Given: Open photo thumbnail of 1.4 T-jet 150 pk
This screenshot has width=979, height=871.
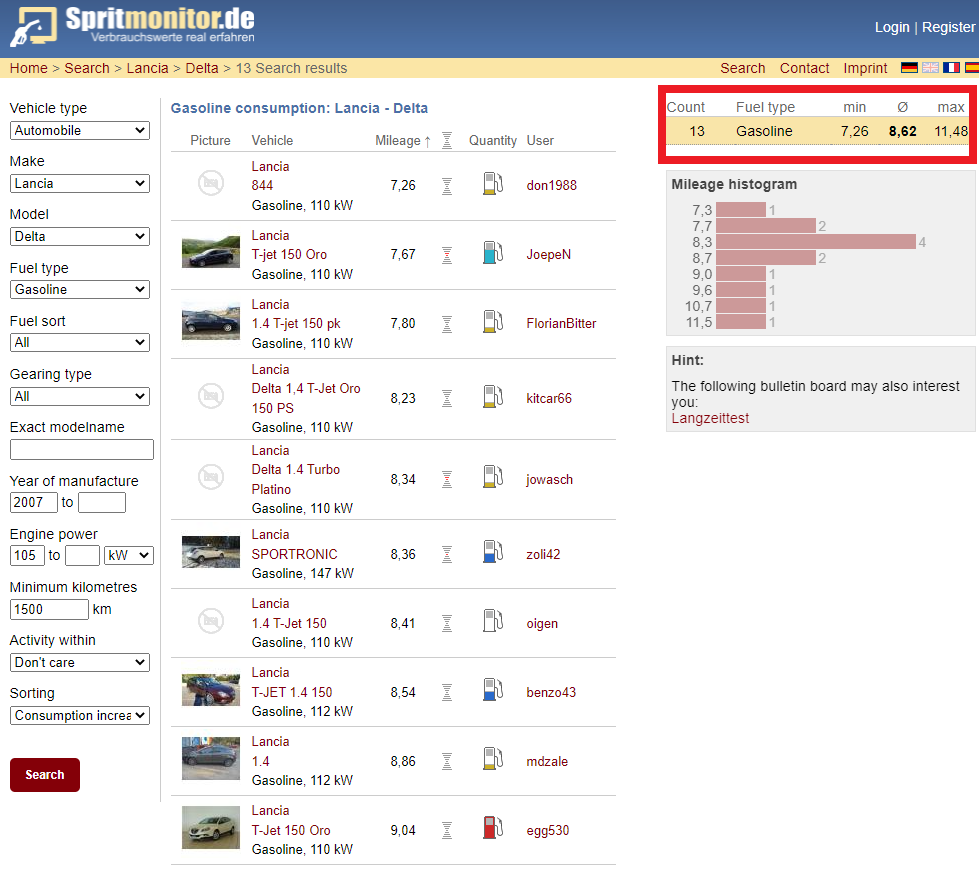Looking at the screenshot, I should pyautogui.click(x=211, y=321).
